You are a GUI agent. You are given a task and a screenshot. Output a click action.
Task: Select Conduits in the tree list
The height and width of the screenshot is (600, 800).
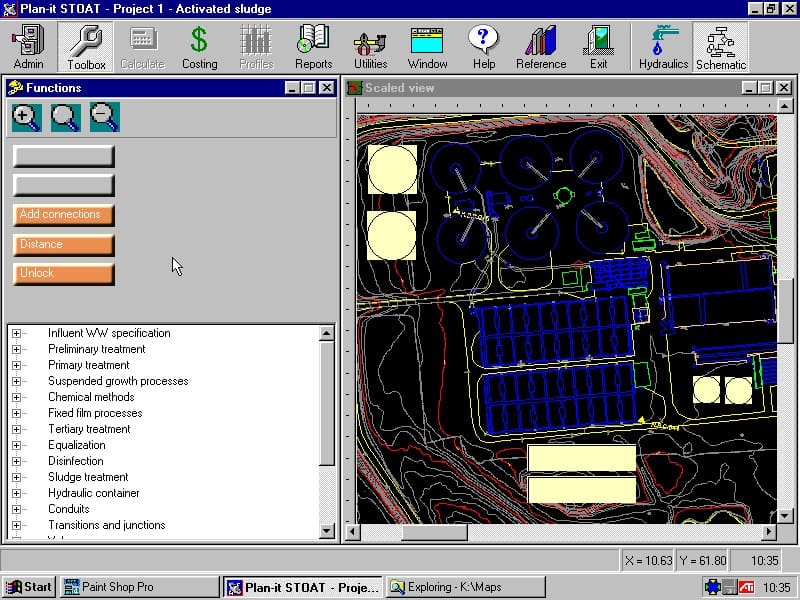point(68,509)
